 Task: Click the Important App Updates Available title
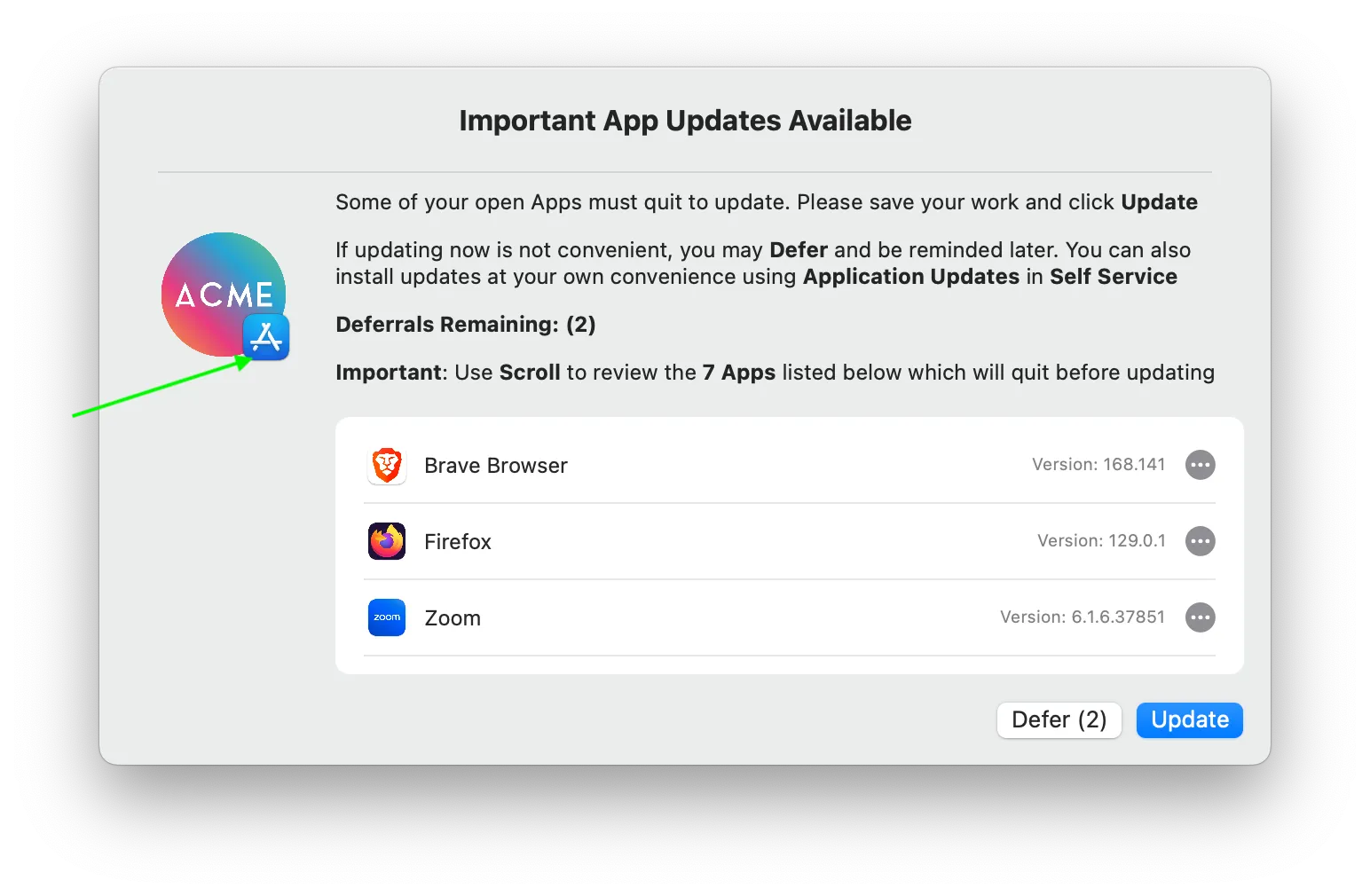click(685, 121)
